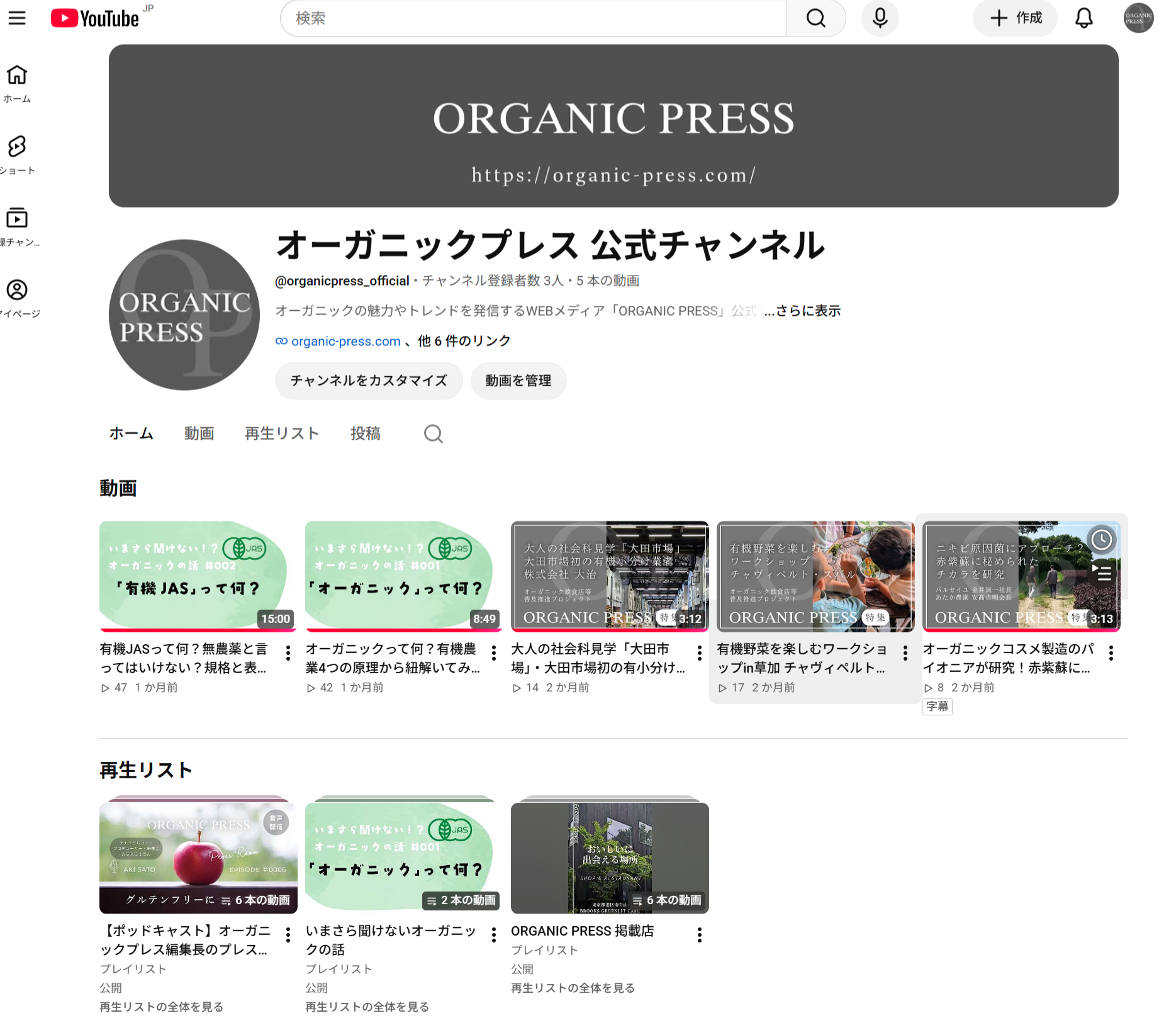This screenshot has height=1030, width=1176.
Task: View full ポッドキャスト playlist via 再生リストの全体を見る
Action: point(161,1007)
